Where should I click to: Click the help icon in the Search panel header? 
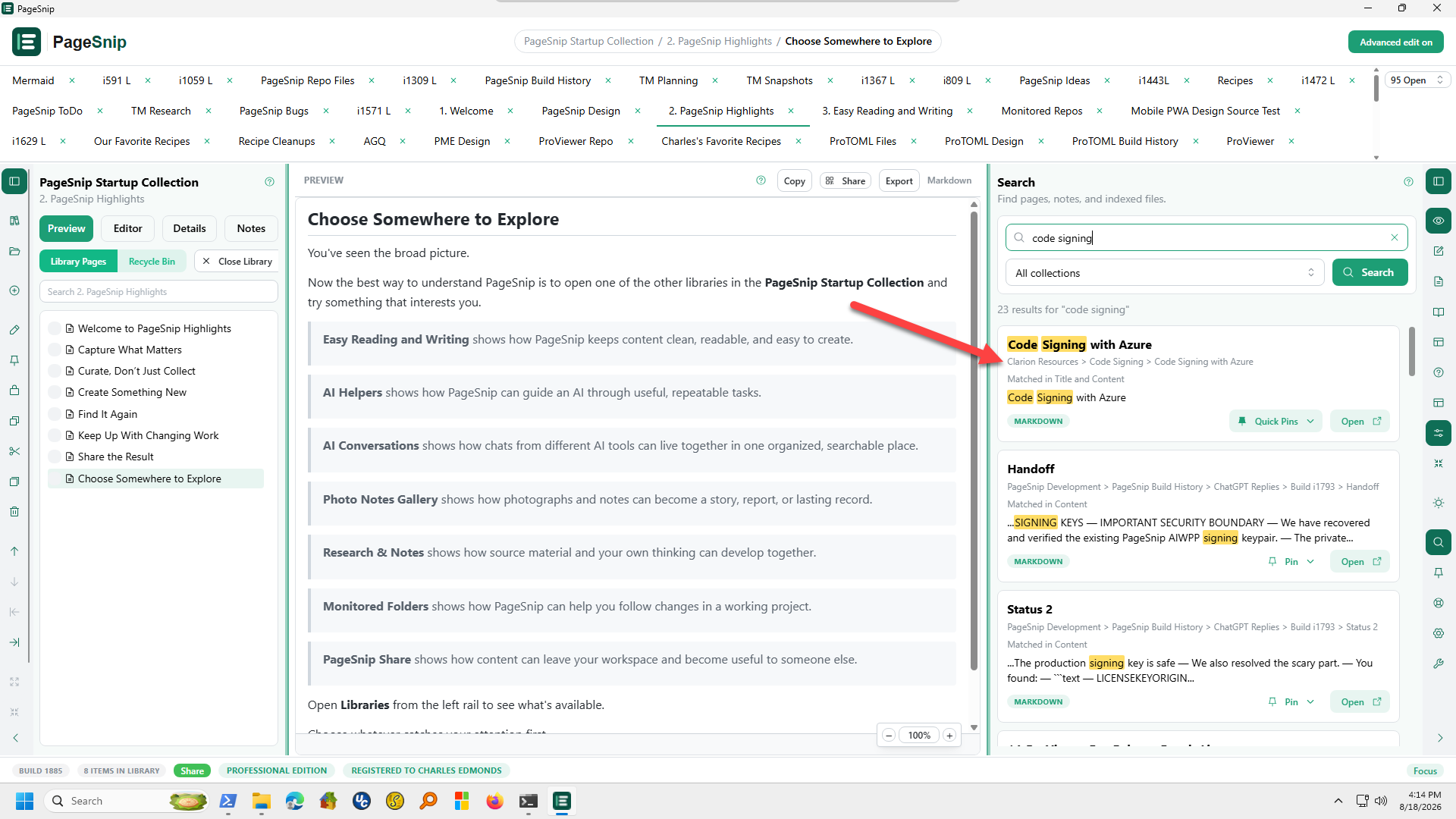1408,182
